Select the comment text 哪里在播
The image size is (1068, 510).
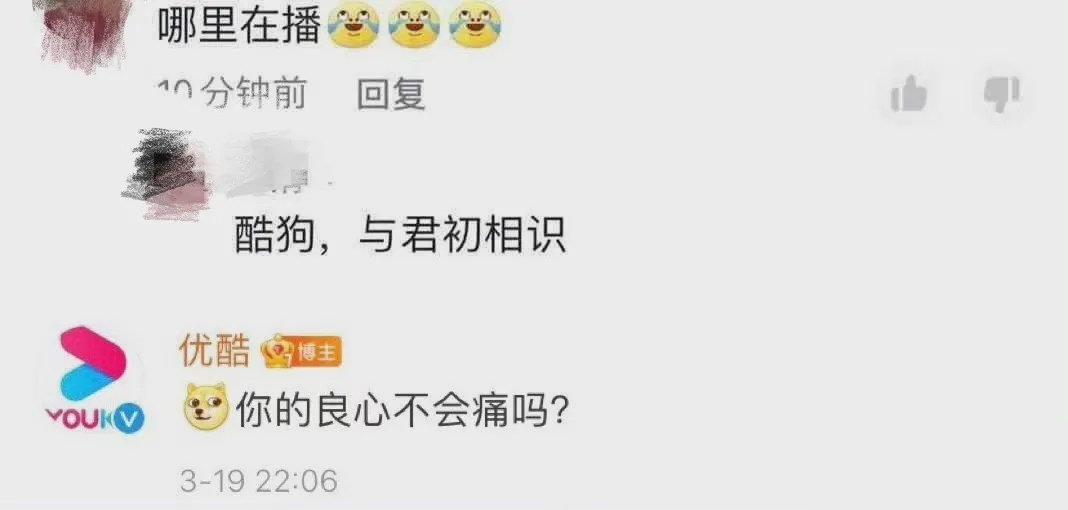[239, 26]
